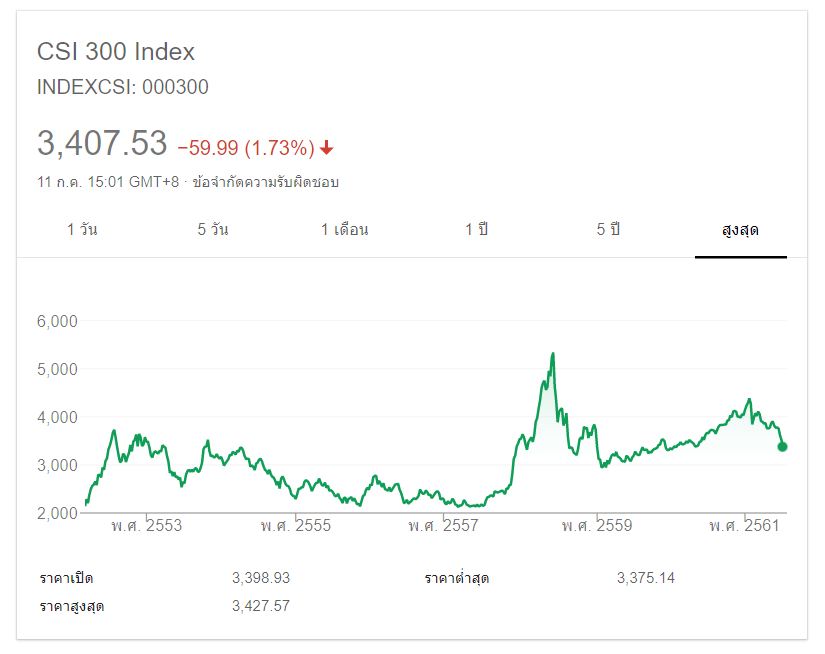Click the พ.ศ. 2557 axis label
The height and width of the screenshot is (654, 825).
tap(443, 525)
